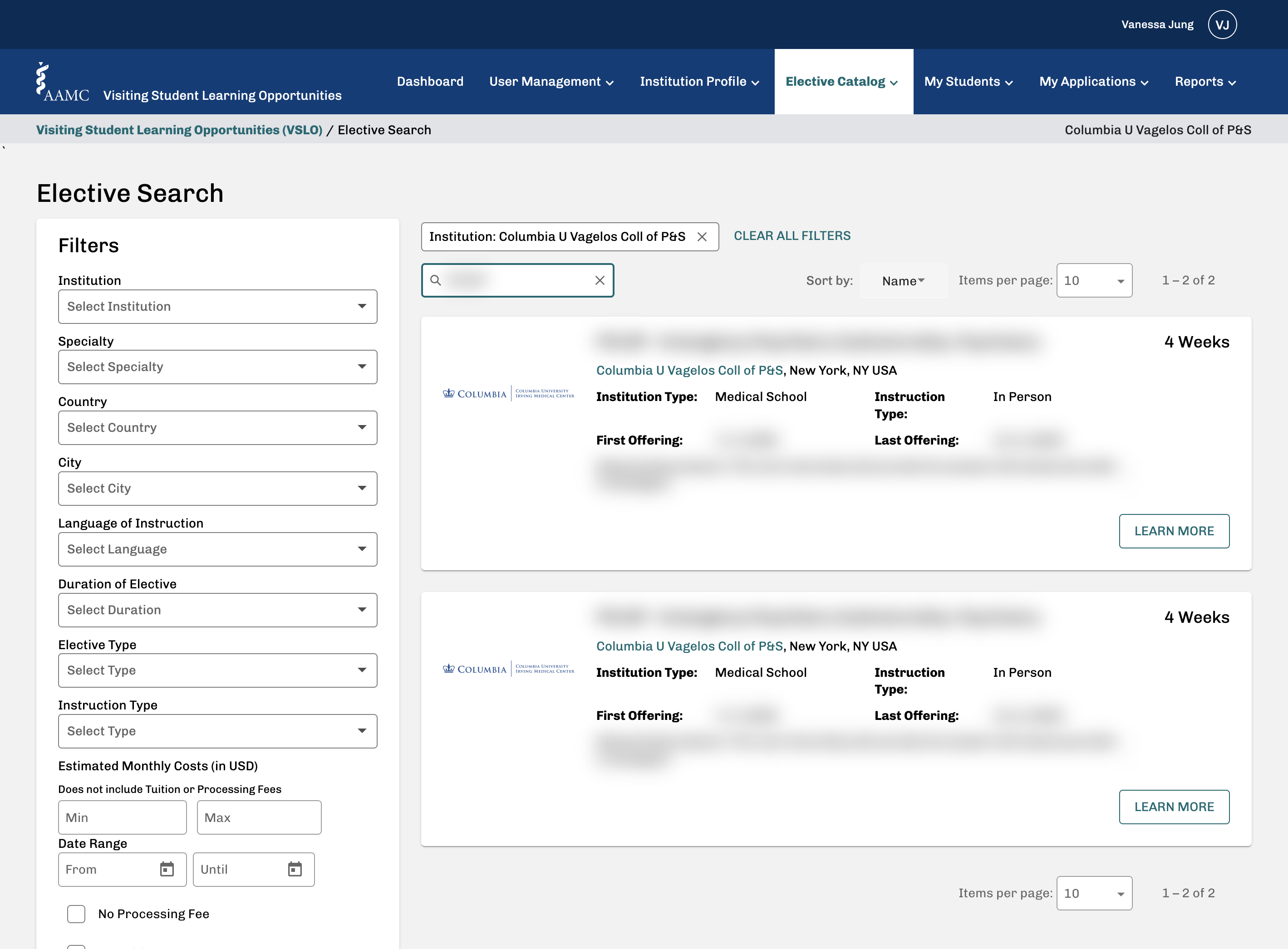Change Sort by Name option
Image resolution: width=1288 pixels, height=949 pixels.
pyautogui.click(x=904, y=281)
